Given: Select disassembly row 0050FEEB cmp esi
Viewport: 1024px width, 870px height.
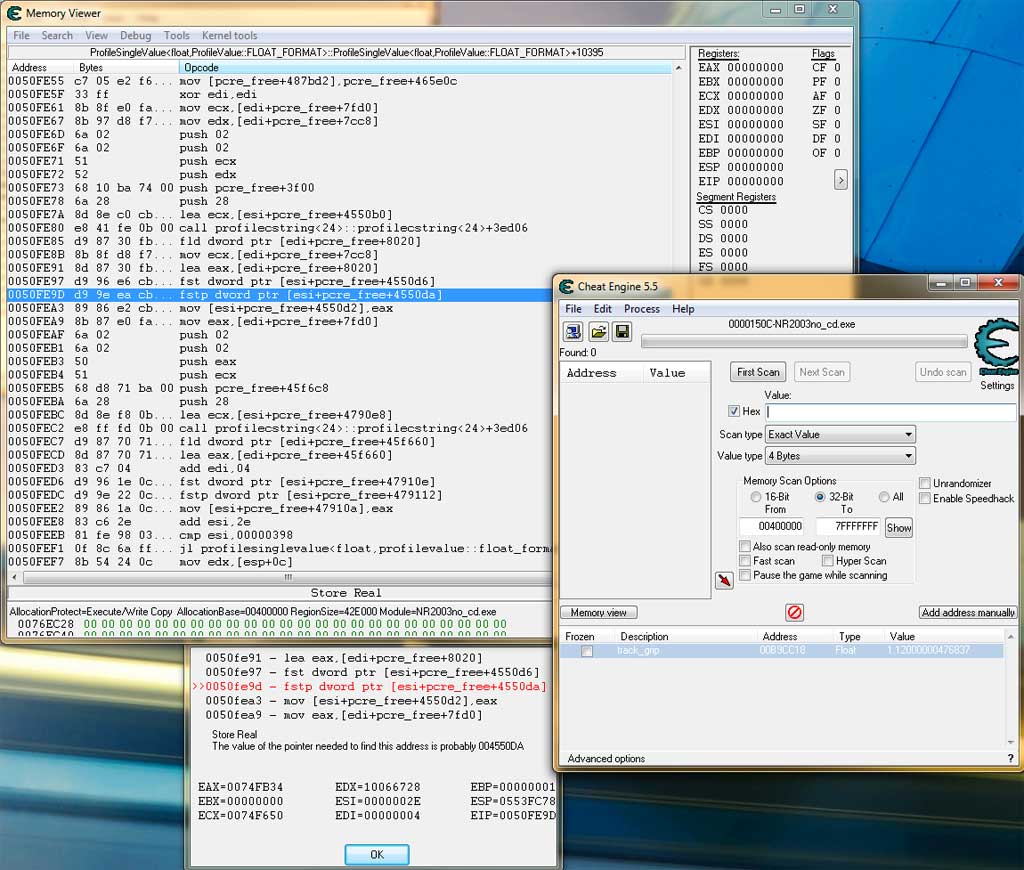Looking at the screenshot, I should pyautogui.click(x=280, y=535).
